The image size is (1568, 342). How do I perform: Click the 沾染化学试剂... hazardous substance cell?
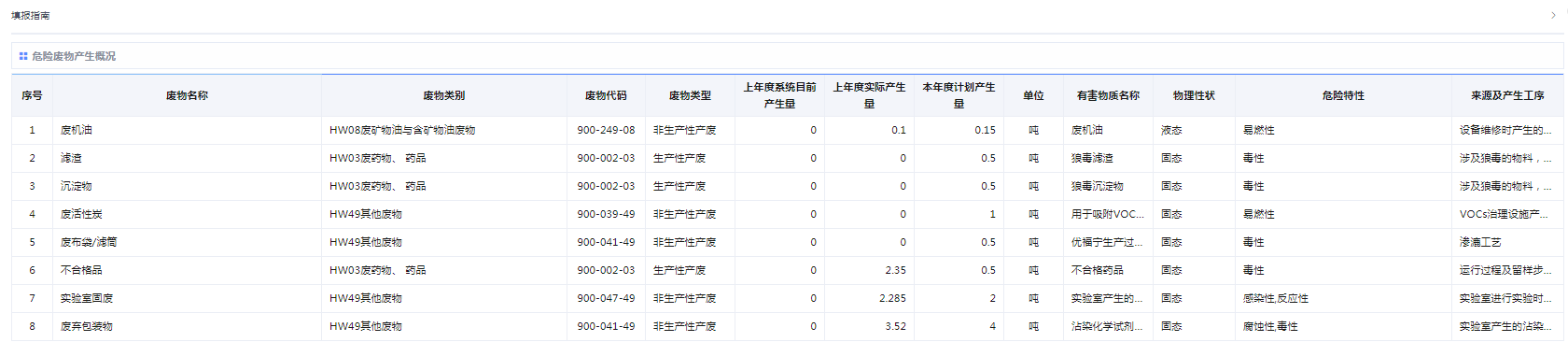pos(1108,326)
